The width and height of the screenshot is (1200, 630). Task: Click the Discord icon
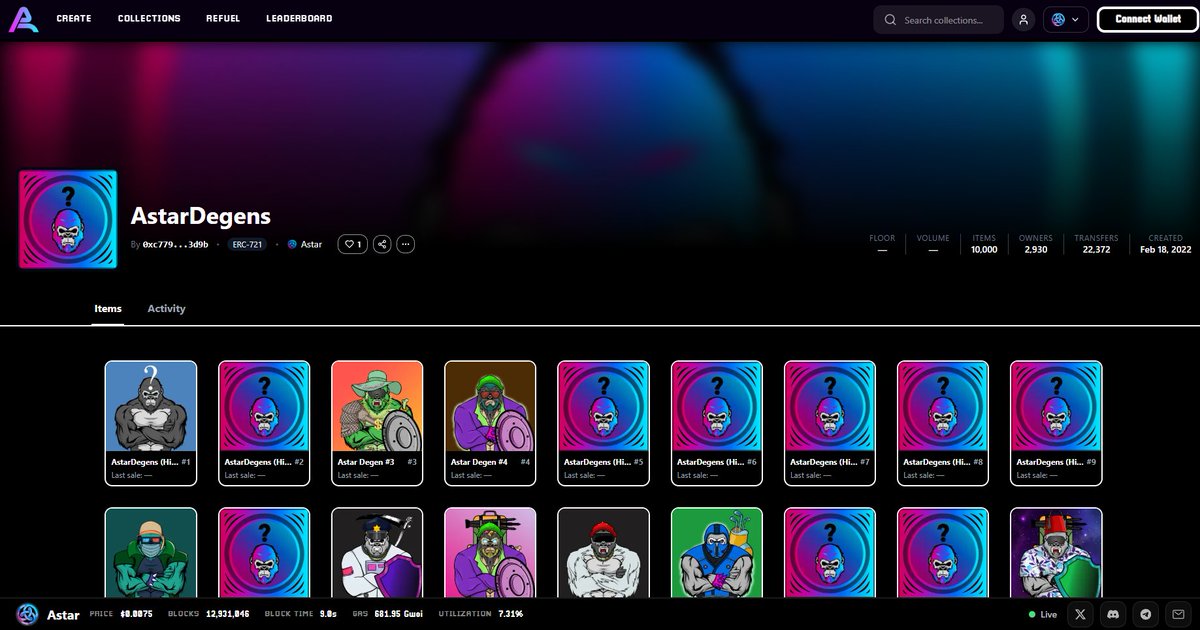1113,614
